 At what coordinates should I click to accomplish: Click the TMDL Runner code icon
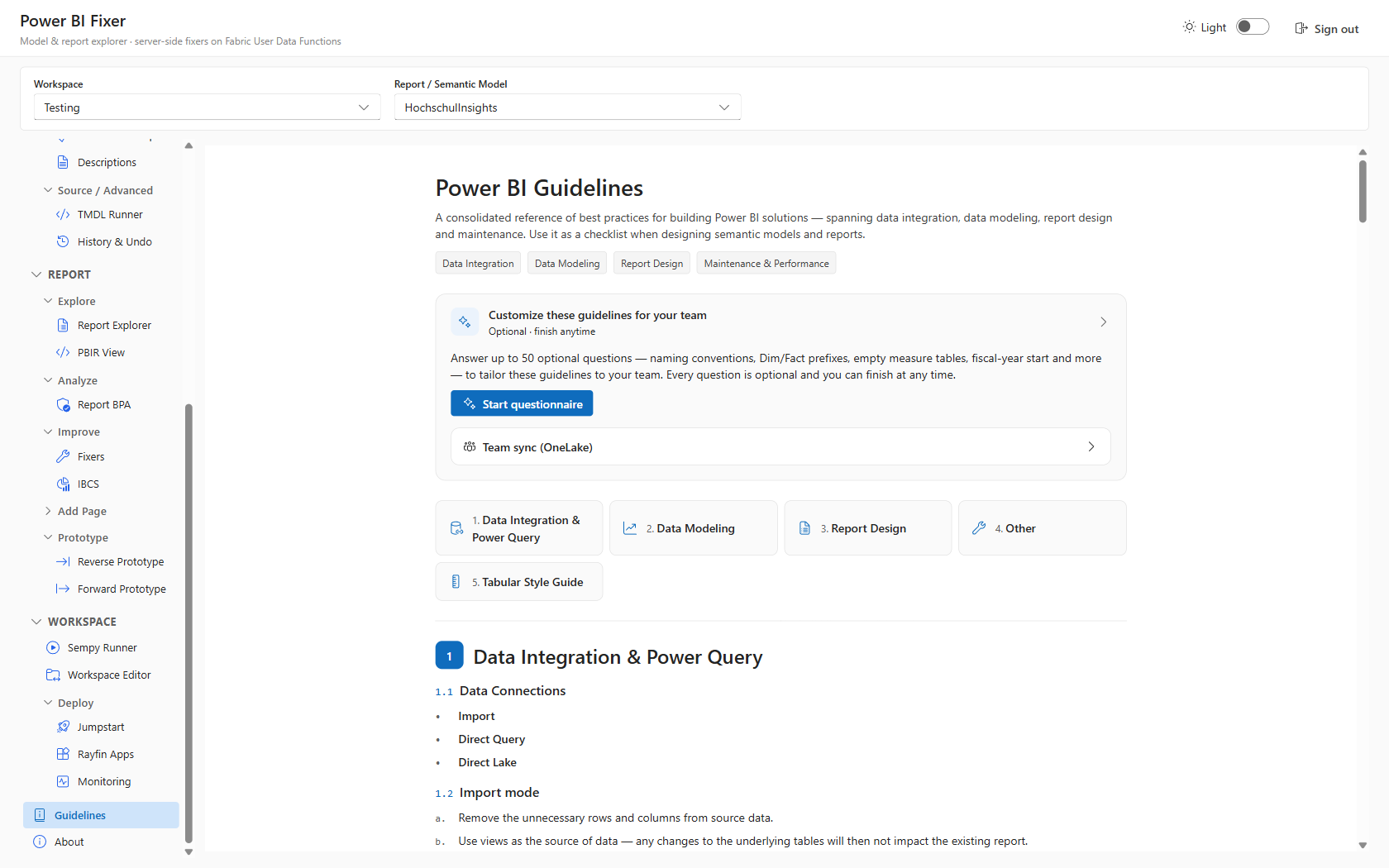coord(63,214)
